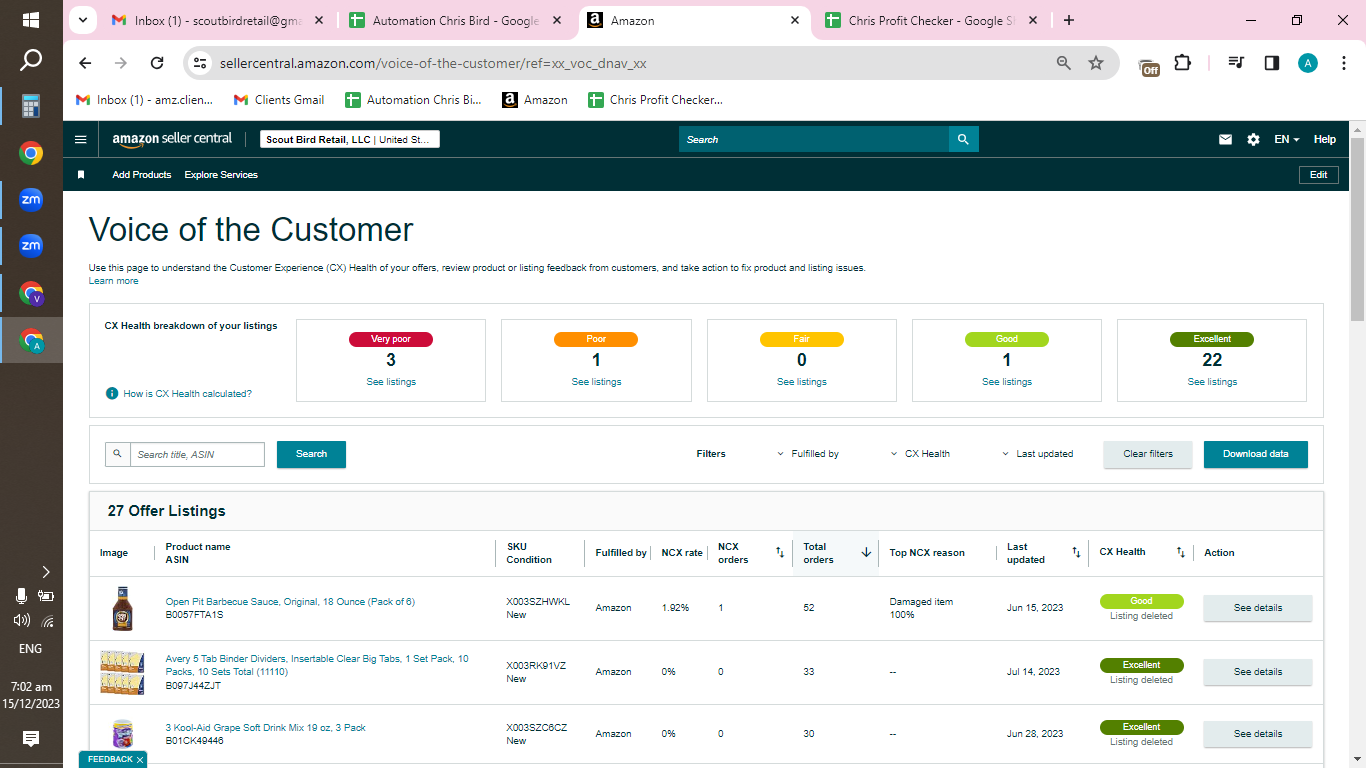The image size is (1366, 768).
Task: Open Clients Gmail bookmark
Action: pyautogui.click(x=279, y=100)
